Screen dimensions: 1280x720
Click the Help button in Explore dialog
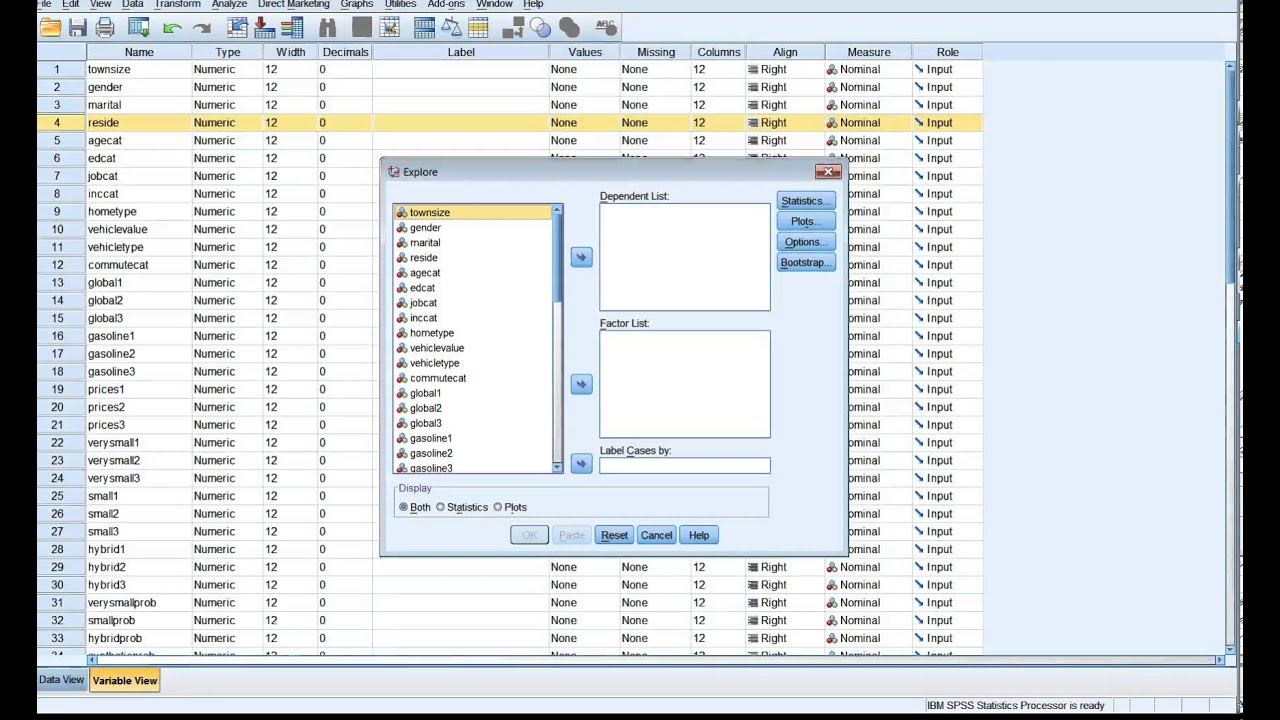coord(698,535)
